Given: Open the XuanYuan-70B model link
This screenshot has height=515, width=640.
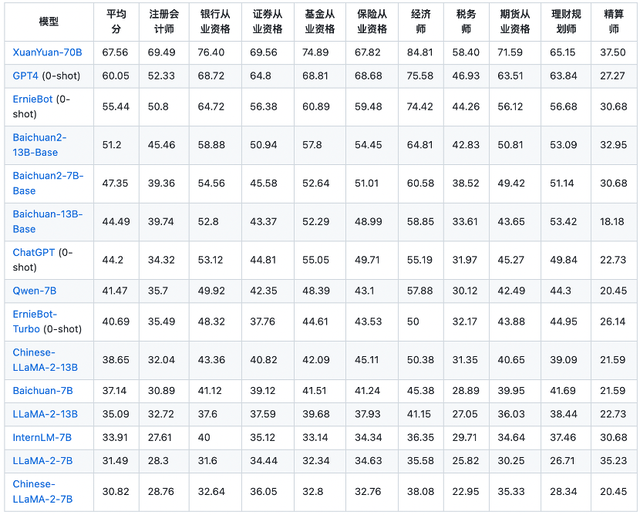Looking at the screenshot, I should 47,51.
